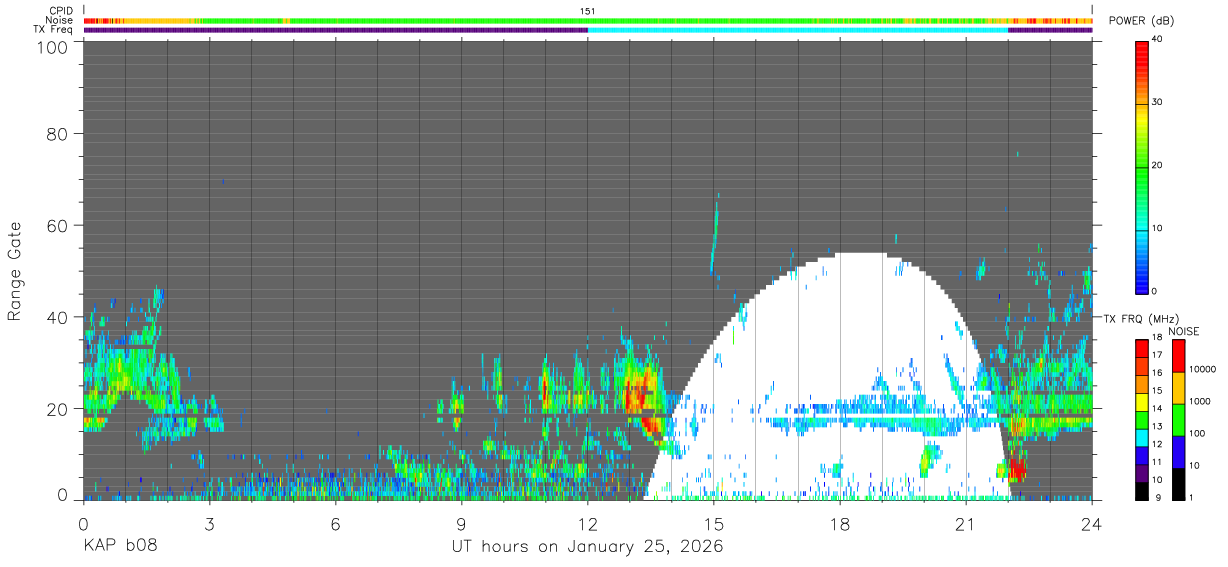The height and width of the screenshot is (567, 1228).
Task: Click the 20 tick on POWER colorbar
Action: pos(1157,165)
